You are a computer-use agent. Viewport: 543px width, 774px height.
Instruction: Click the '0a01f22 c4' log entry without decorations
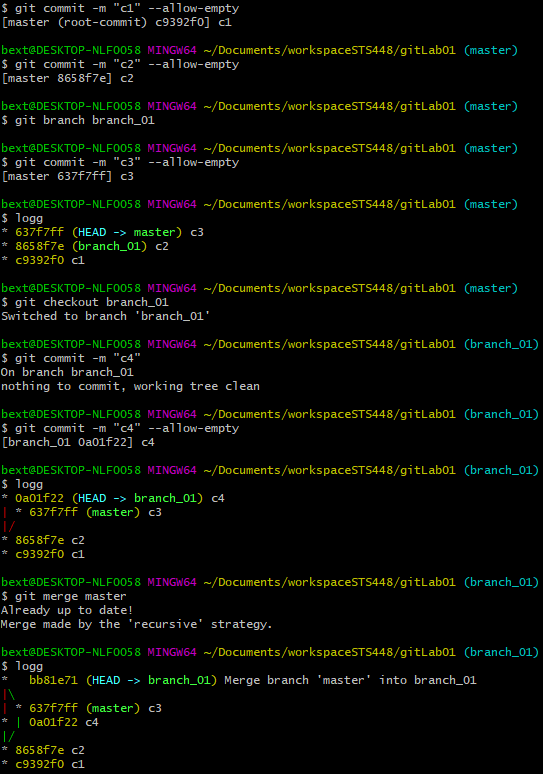point(64,722)
